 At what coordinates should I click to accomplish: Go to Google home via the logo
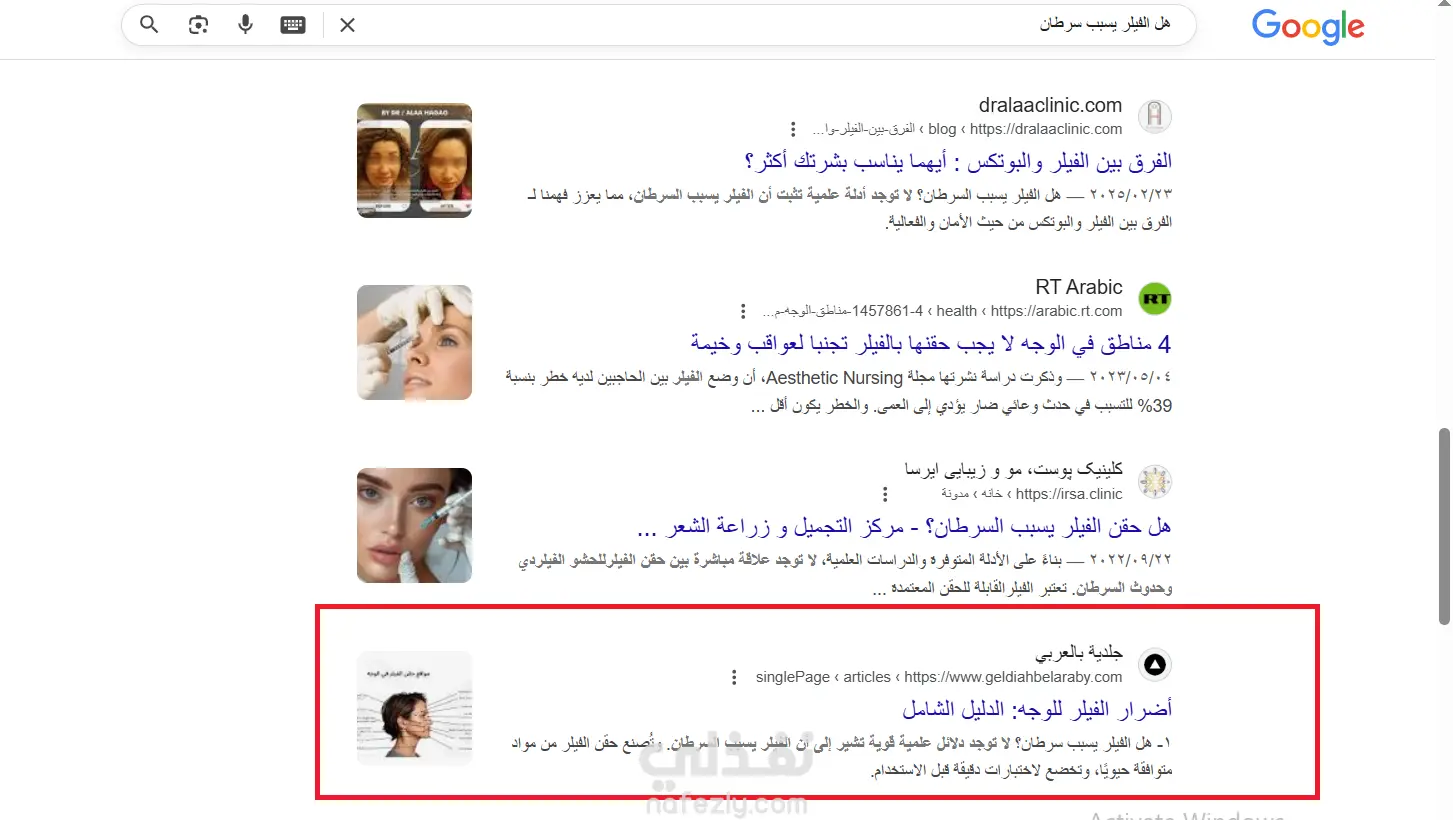coord(1308,26)
